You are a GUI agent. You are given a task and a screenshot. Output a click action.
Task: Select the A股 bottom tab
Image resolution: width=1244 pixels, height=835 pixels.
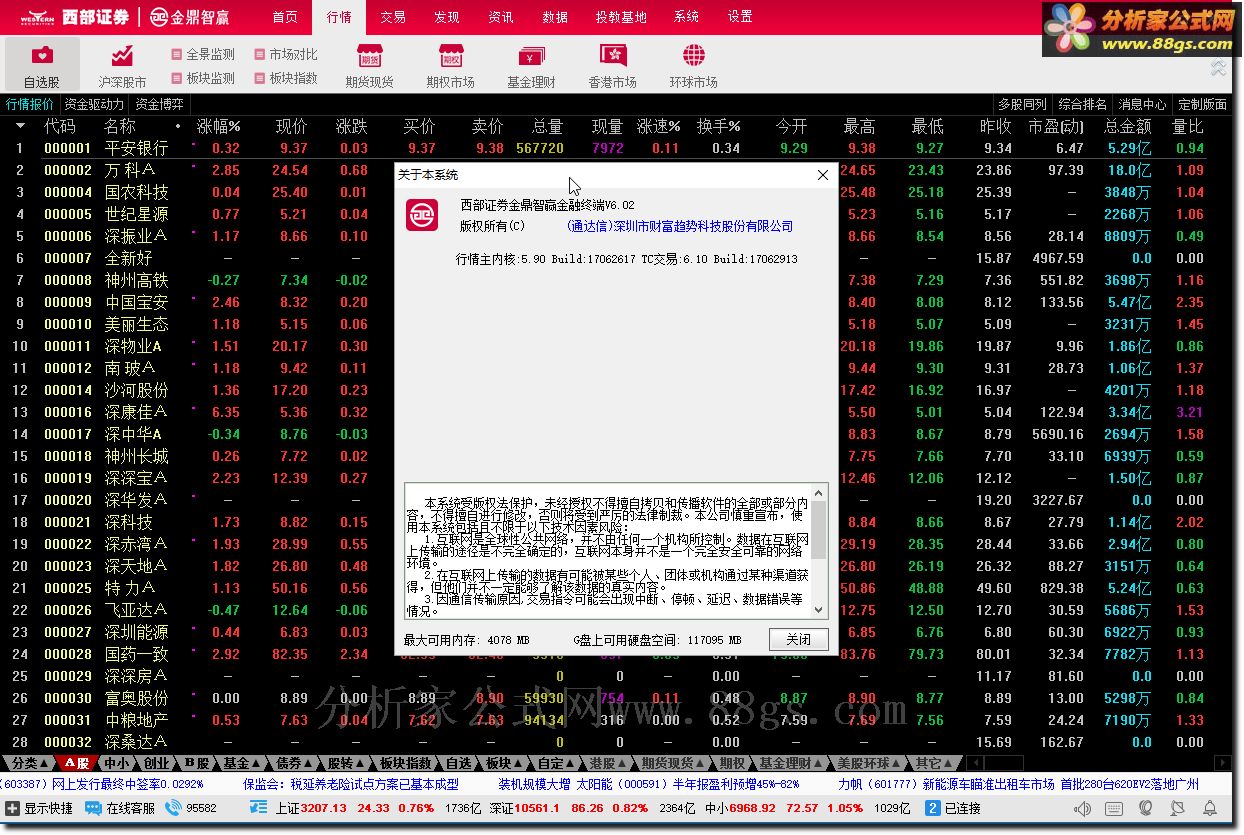[x=76, y=763]
